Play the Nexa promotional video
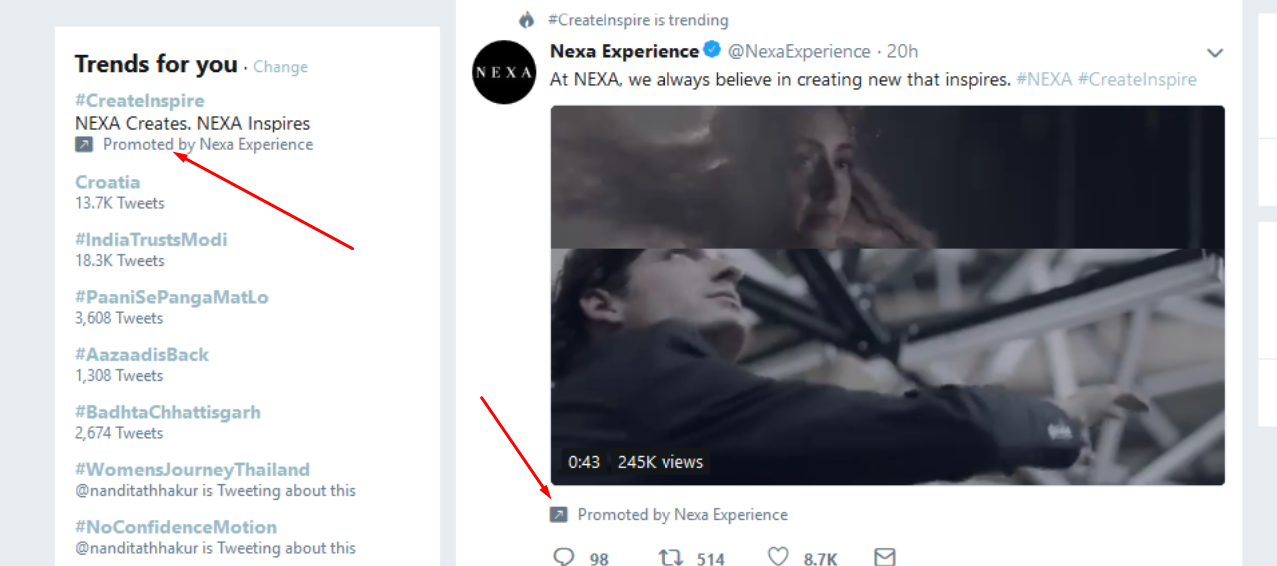Screen dimensions: 1277x566 pyautogui.click(x=888, y=295)
